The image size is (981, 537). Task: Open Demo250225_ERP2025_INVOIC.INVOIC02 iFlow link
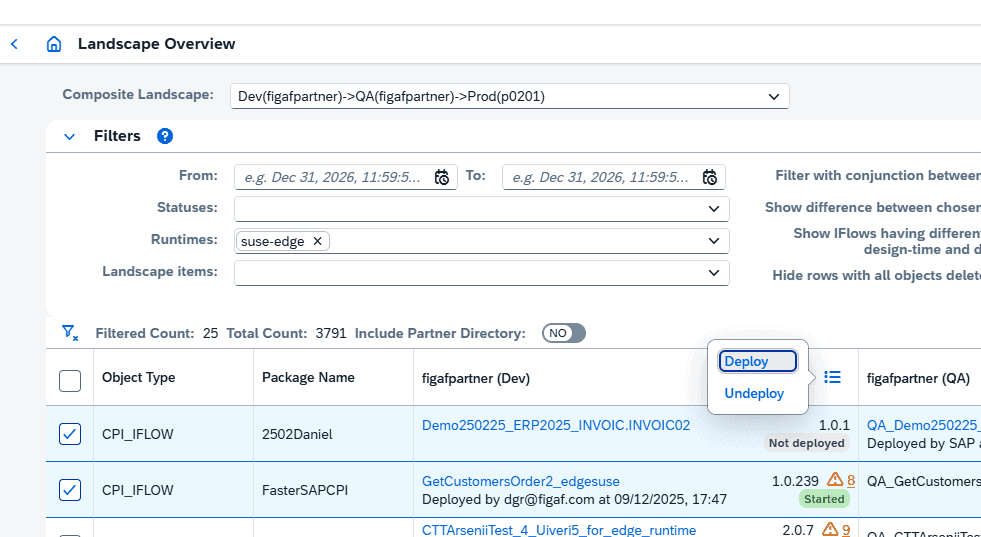pyautogui.click(x=556, y=426)
